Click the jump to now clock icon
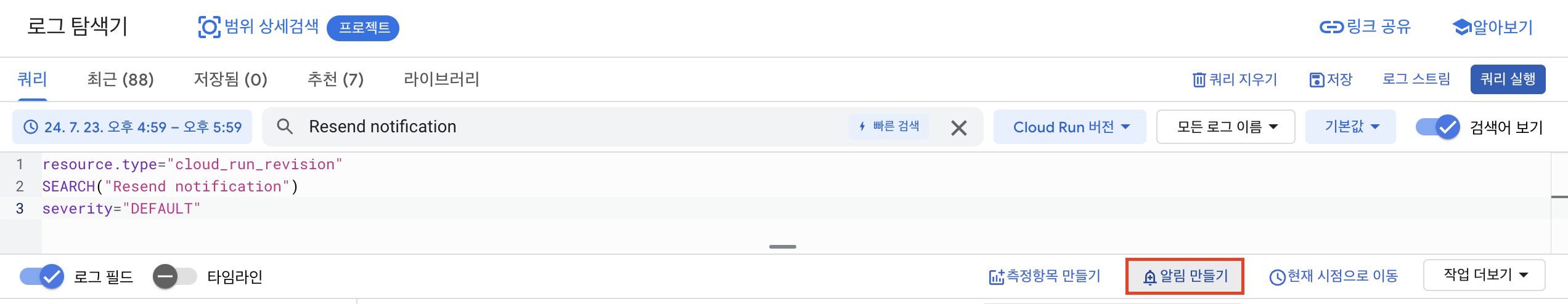This screenshot has width=1568, height=304. click(x=1277, y=277)
